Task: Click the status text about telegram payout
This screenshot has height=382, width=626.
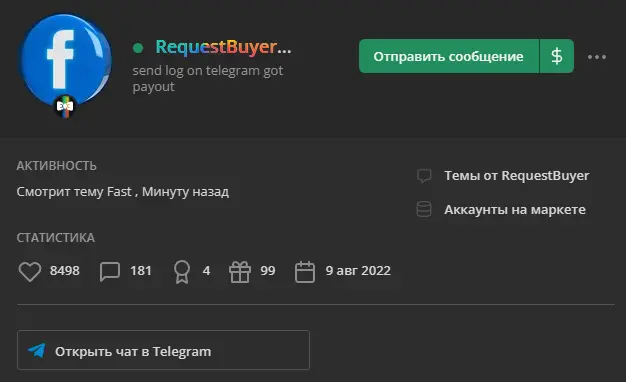Action: tap(208, 78)
